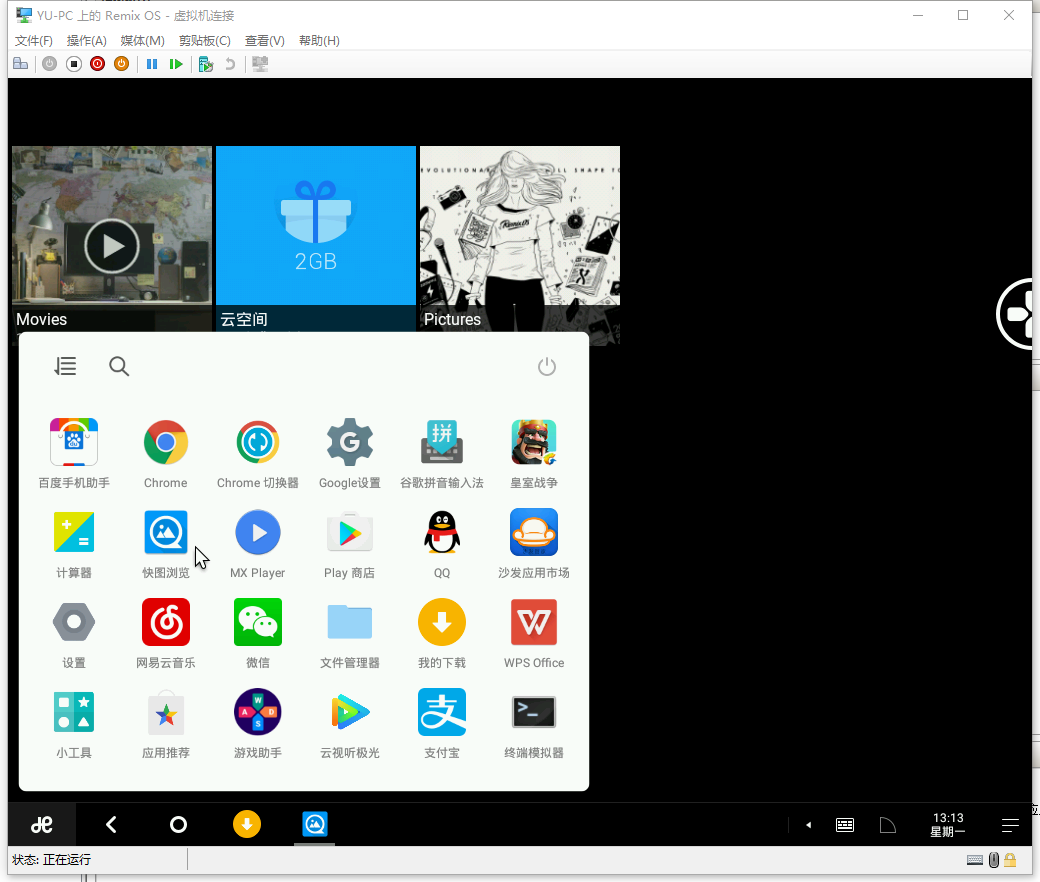The image size is (1040, 882).
Task: Open 支付宝 Alipay app
Action: 441,713
